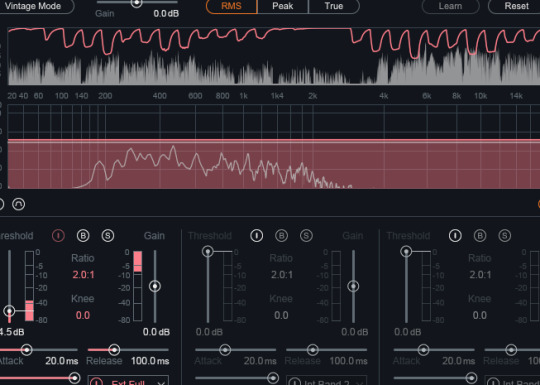Click band 3 bottom mix slider handle
Viewport: 540px width, 385px height.
pos(471,378)
